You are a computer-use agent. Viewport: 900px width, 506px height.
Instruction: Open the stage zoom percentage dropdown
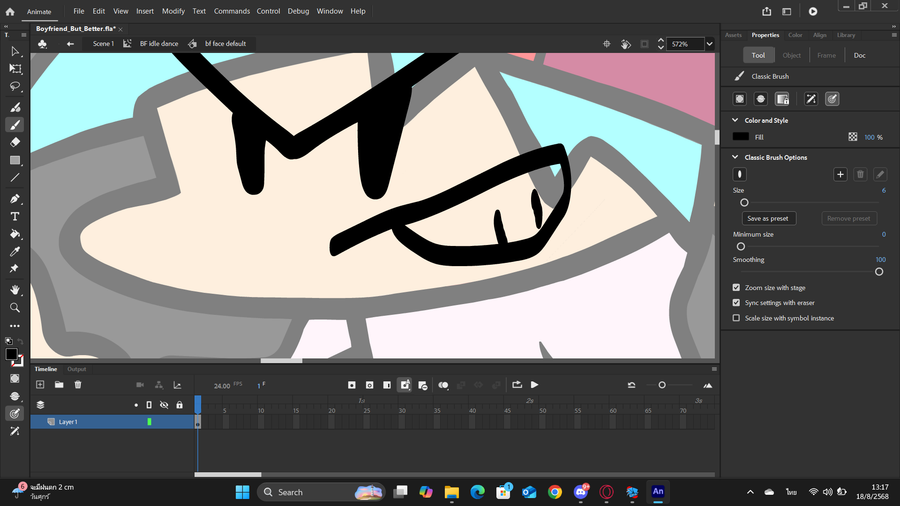coord(709,44)
